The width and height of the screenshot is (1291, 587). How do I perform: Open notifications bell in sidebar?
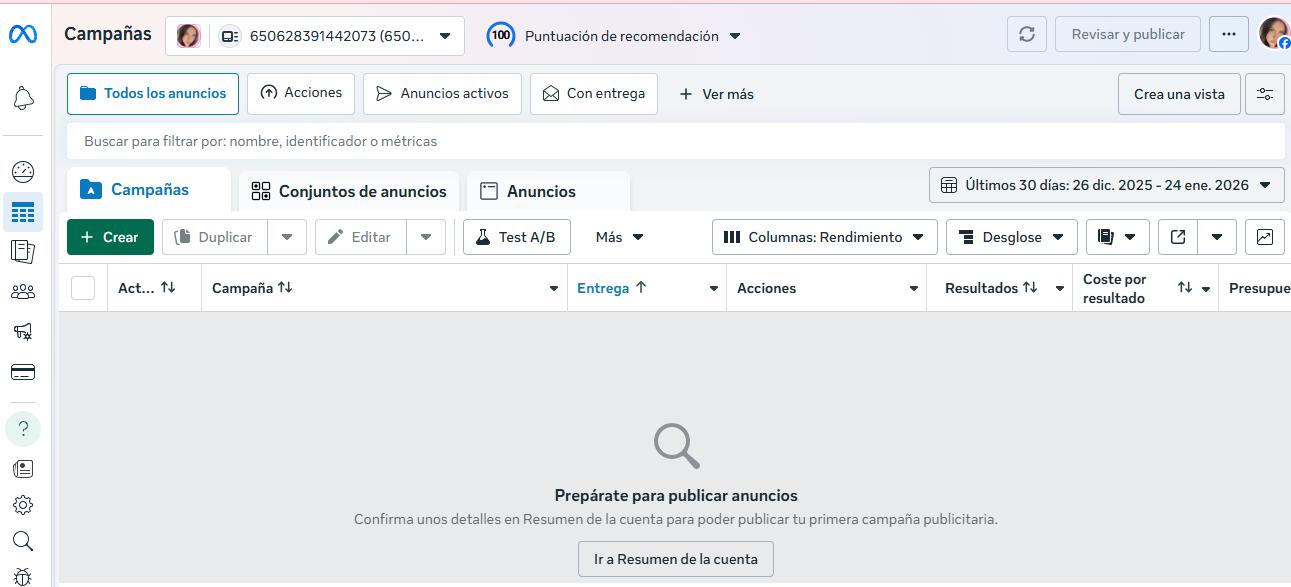pos(23,98)
